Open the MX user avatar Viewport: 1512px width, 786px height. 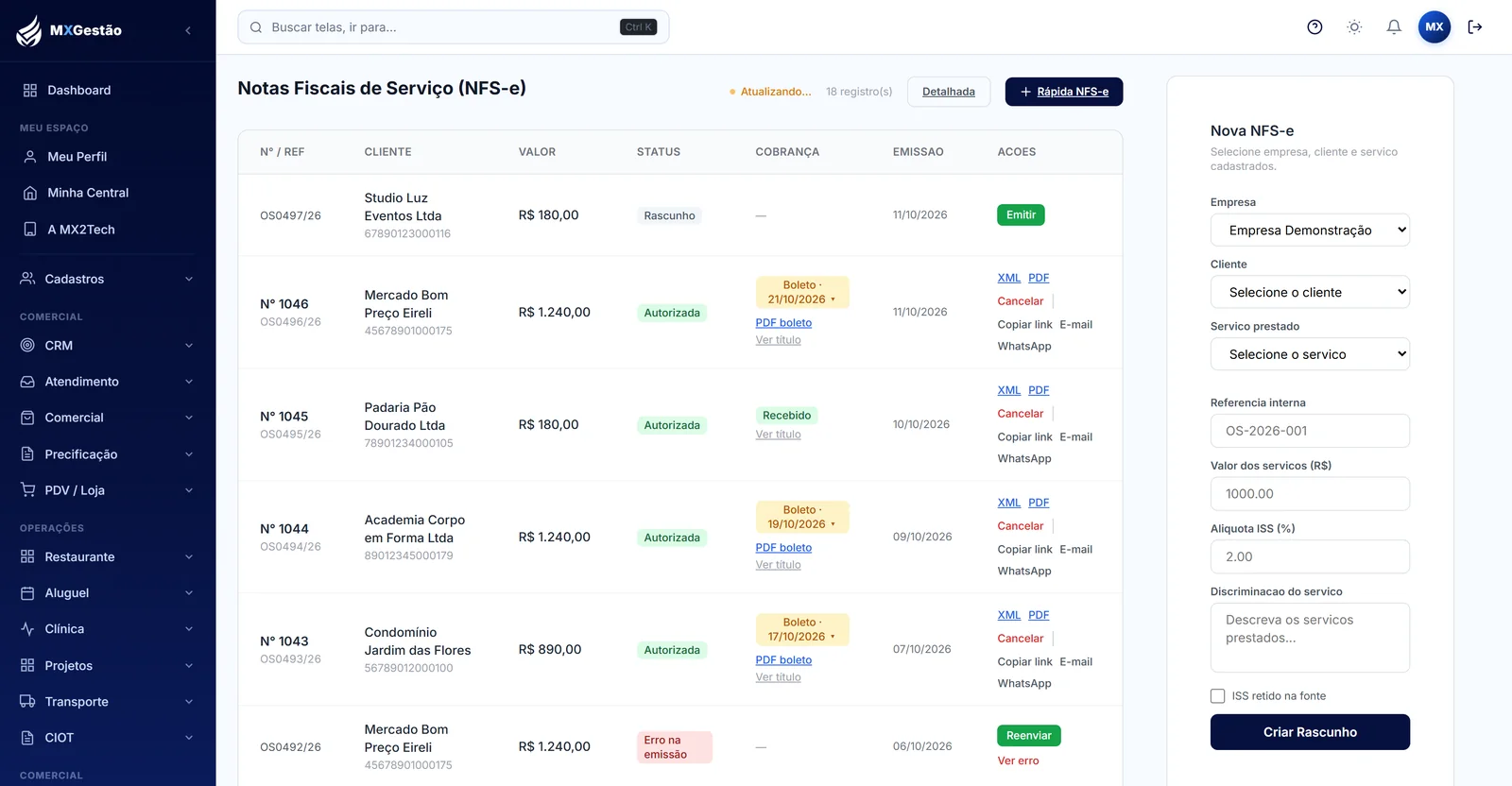[1435, 27]
